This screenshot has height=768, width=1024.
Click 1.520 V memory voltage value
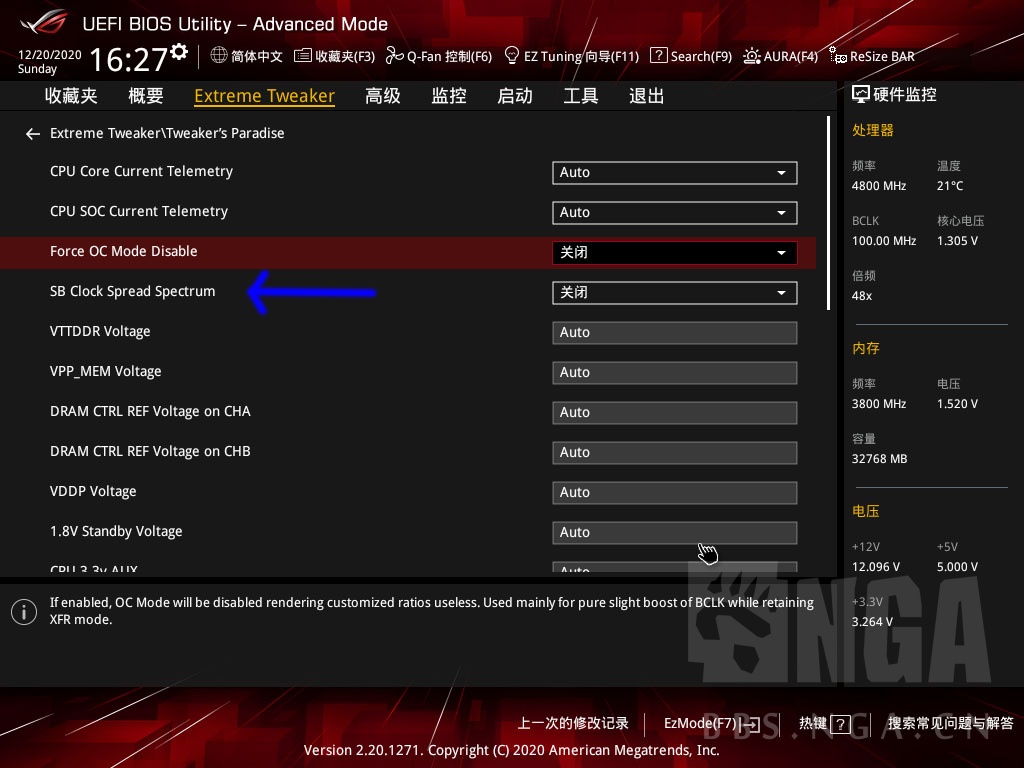pyautogui.click(x=957, y=404)
